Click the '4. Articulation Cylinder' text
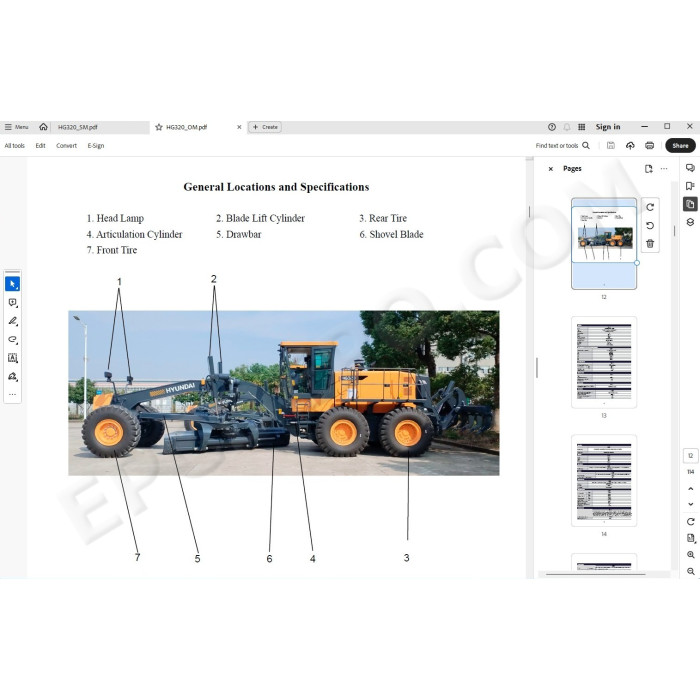Screen dimensions: 700x700 coord(134,234)
